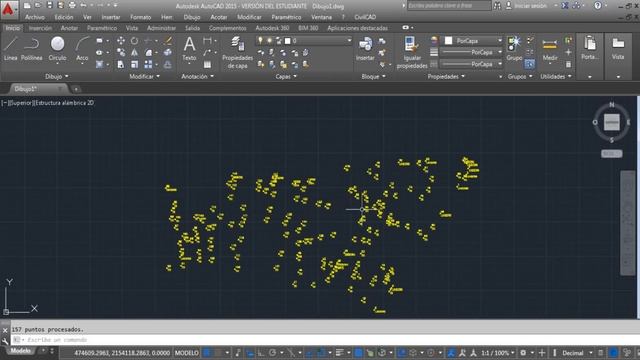Image resolution: width=640 pixels, height=360 pixels.
Task: Click the Erase pencil icon in Modificar
Action: (168, 40)
